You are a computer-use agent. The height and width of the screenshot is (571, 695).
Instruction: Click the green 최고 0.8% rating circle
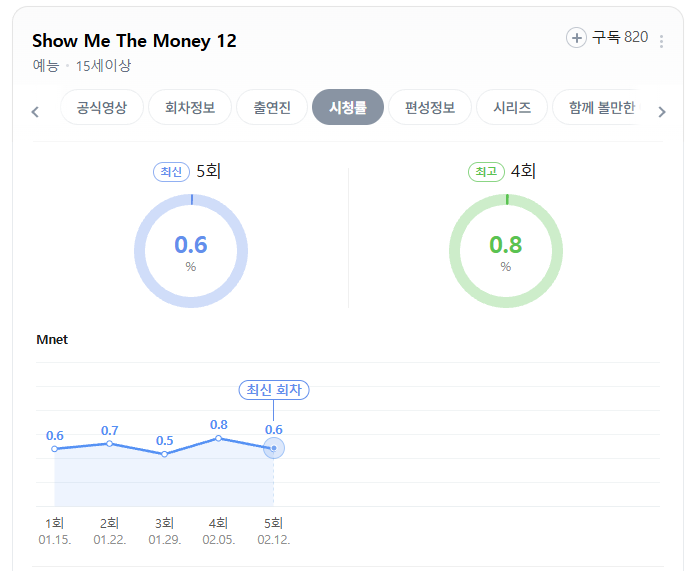click(505, 250)
